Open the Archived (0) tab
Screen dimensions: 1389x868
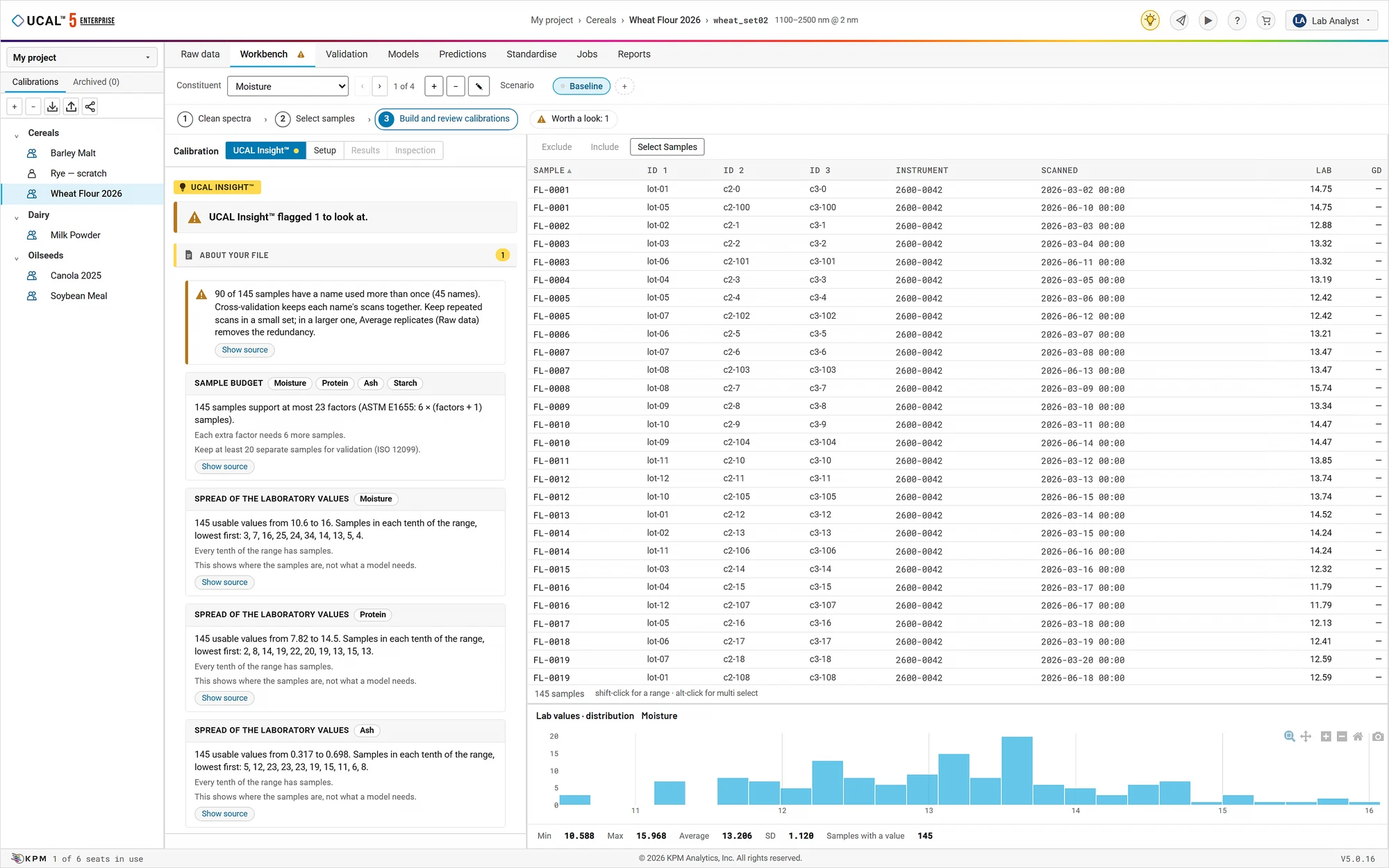click(96, 82)
